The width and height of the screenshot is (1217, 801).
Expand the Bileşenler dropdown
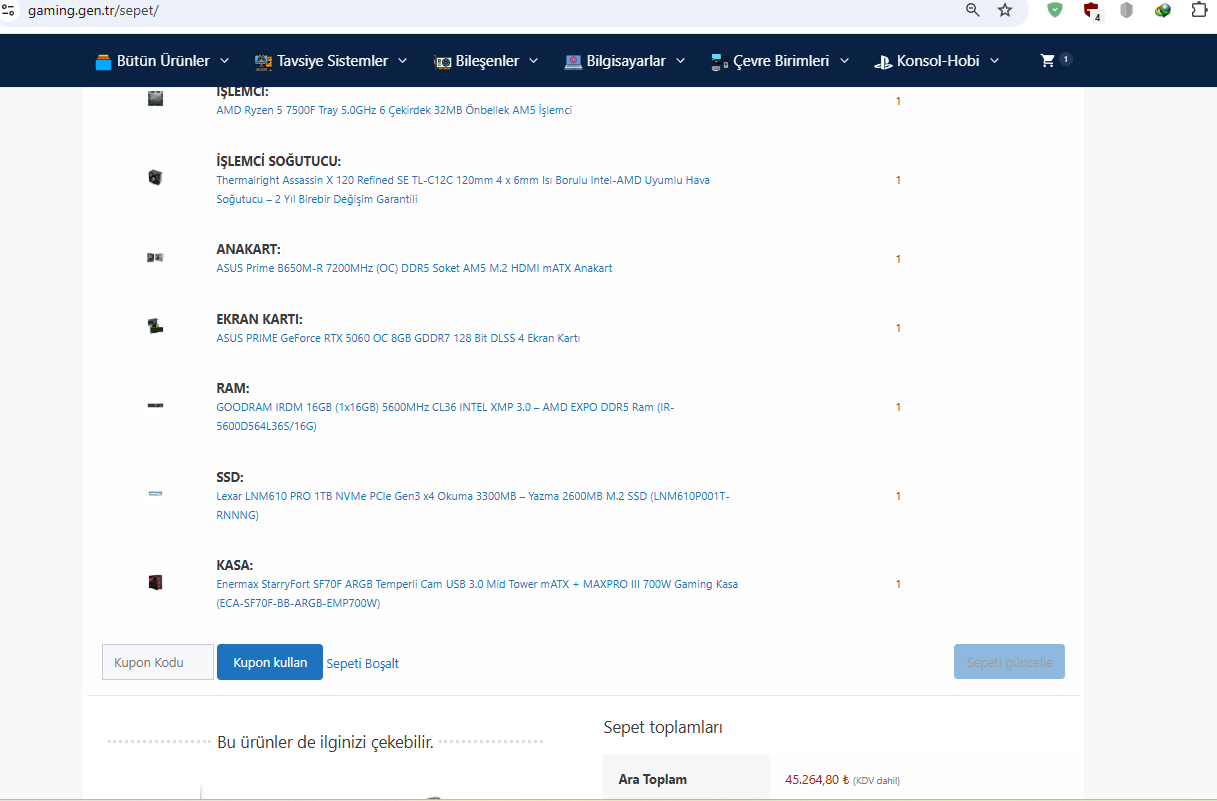[486, 61]
